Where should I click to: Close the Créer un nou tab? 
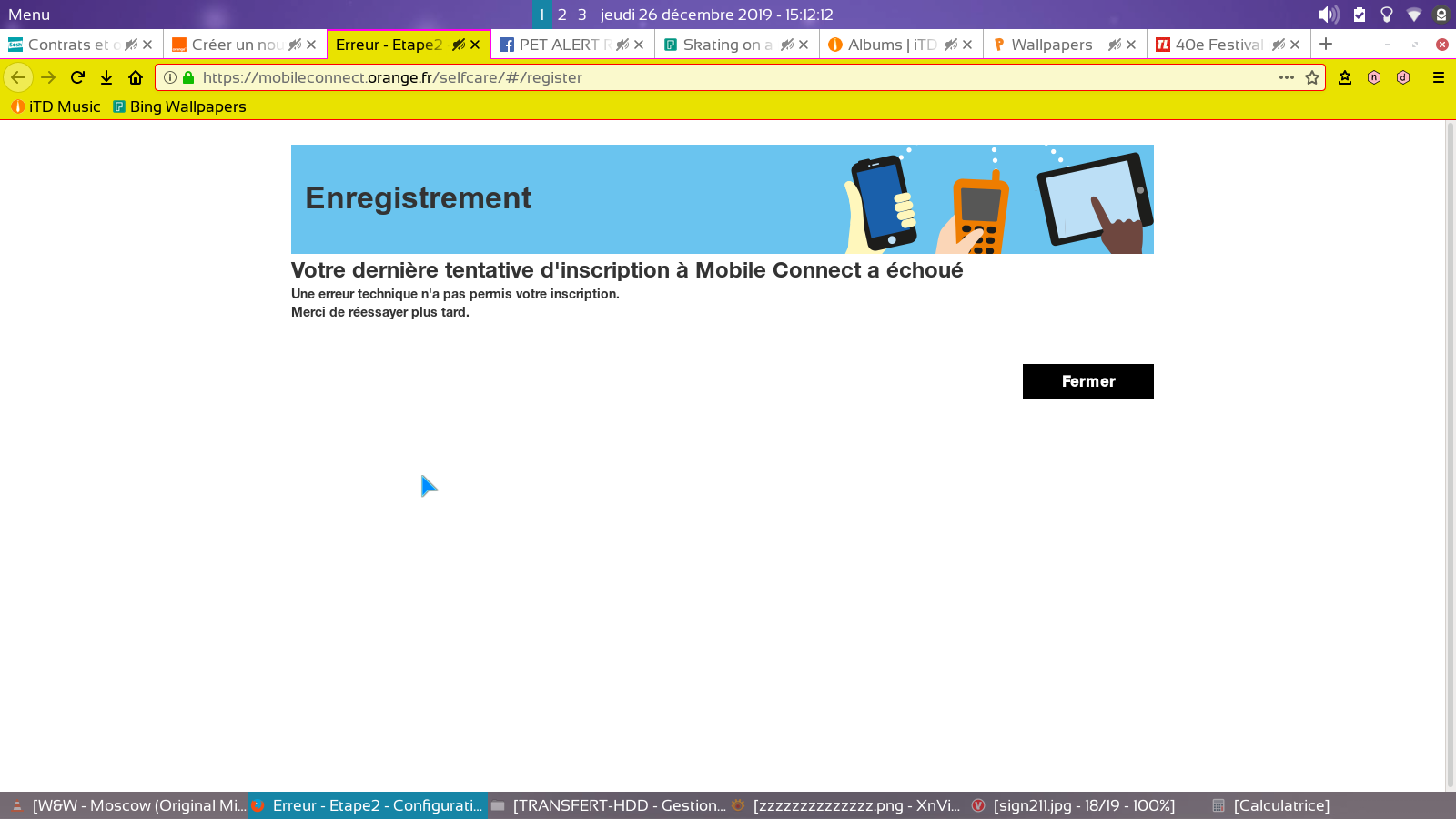click(x=311, y=45)
